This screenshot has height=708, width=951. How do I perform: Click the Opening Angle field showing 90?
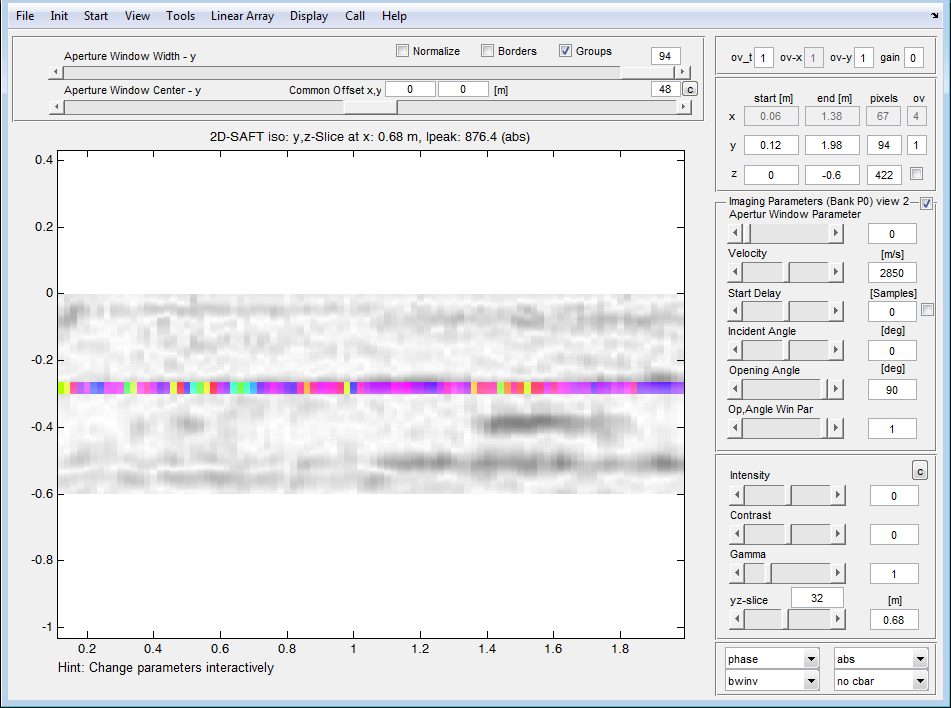pyautogui.click(x=892, y=389)
